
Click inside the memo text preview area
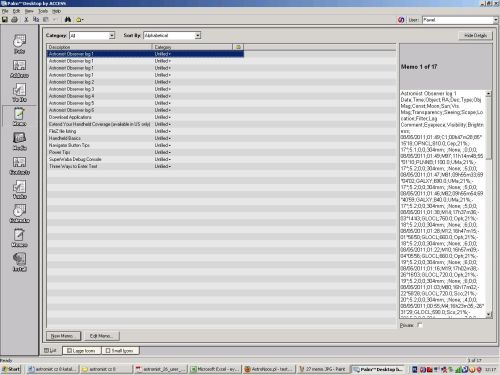tap(442, 203)
